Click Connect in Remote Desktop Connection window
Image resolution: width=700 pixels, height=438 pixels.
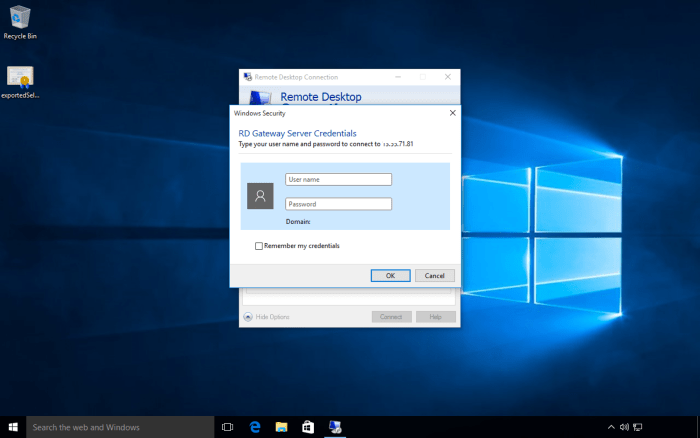point(391,317)
